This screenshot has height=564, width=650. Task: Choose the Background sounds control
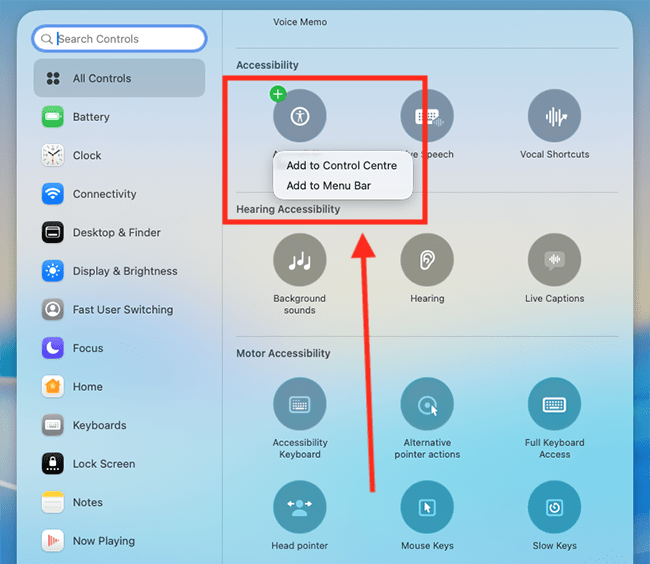coord(299,260)
